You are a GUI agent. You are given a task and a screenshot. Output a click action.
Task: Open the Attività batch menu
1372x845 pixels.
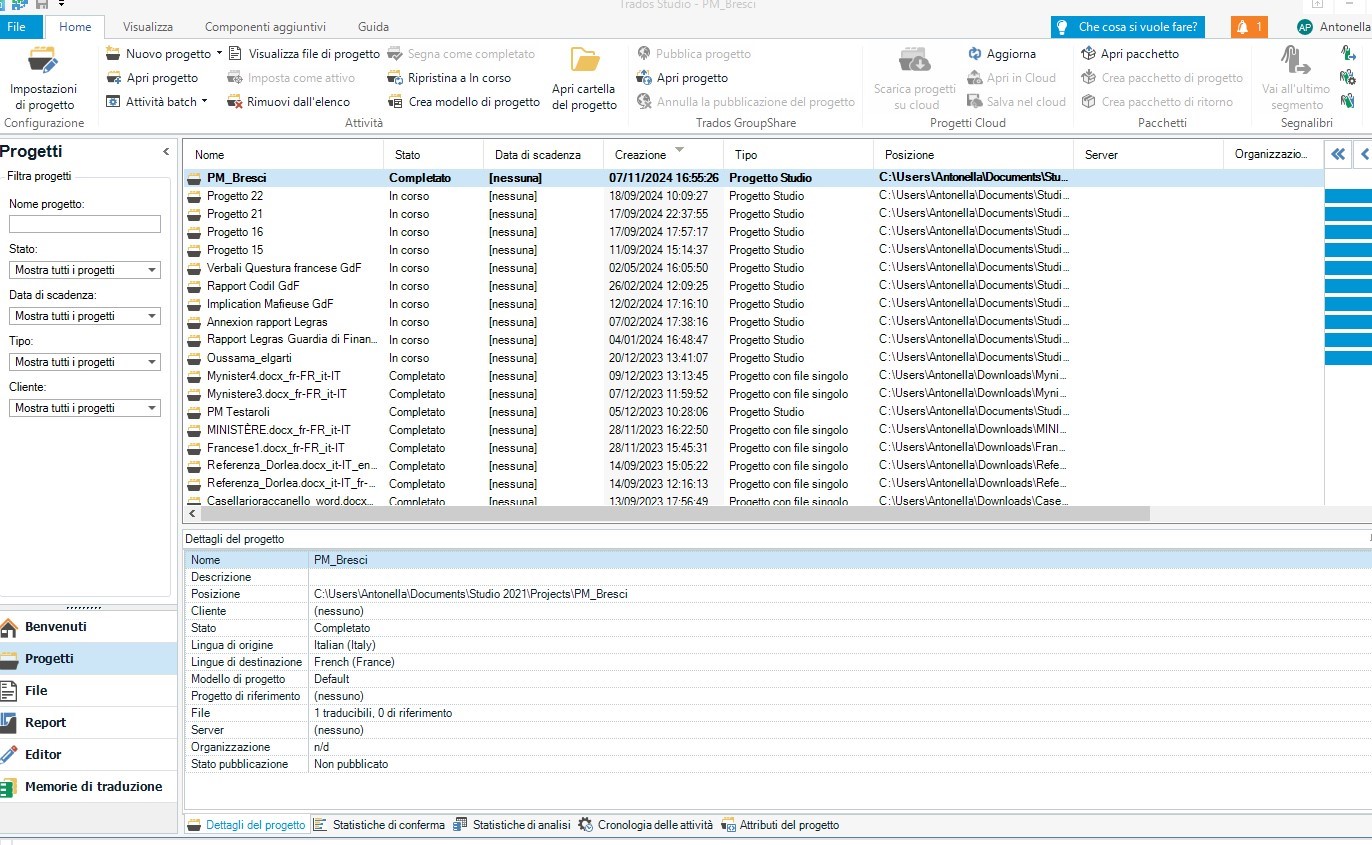click(156, 102)
